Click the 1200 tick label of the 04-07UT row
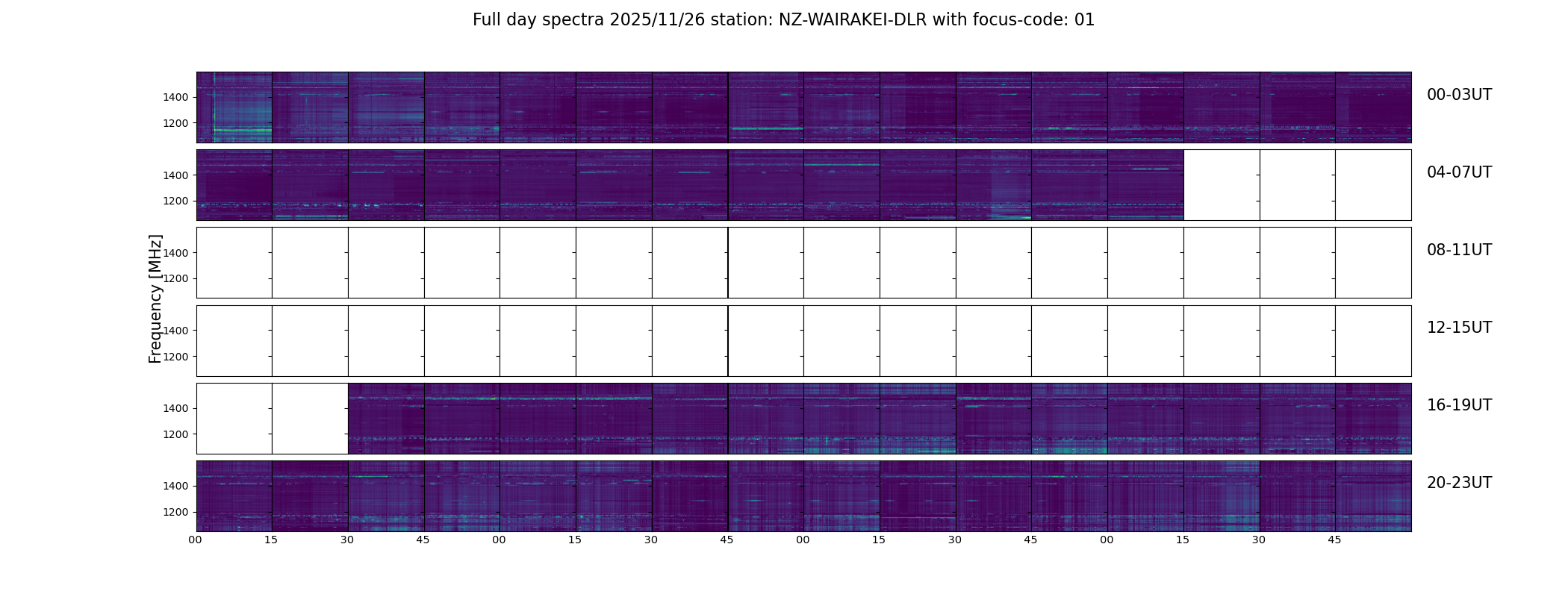Image resolution: width=1568 pixels, height=597 pixels. point(176,201)
